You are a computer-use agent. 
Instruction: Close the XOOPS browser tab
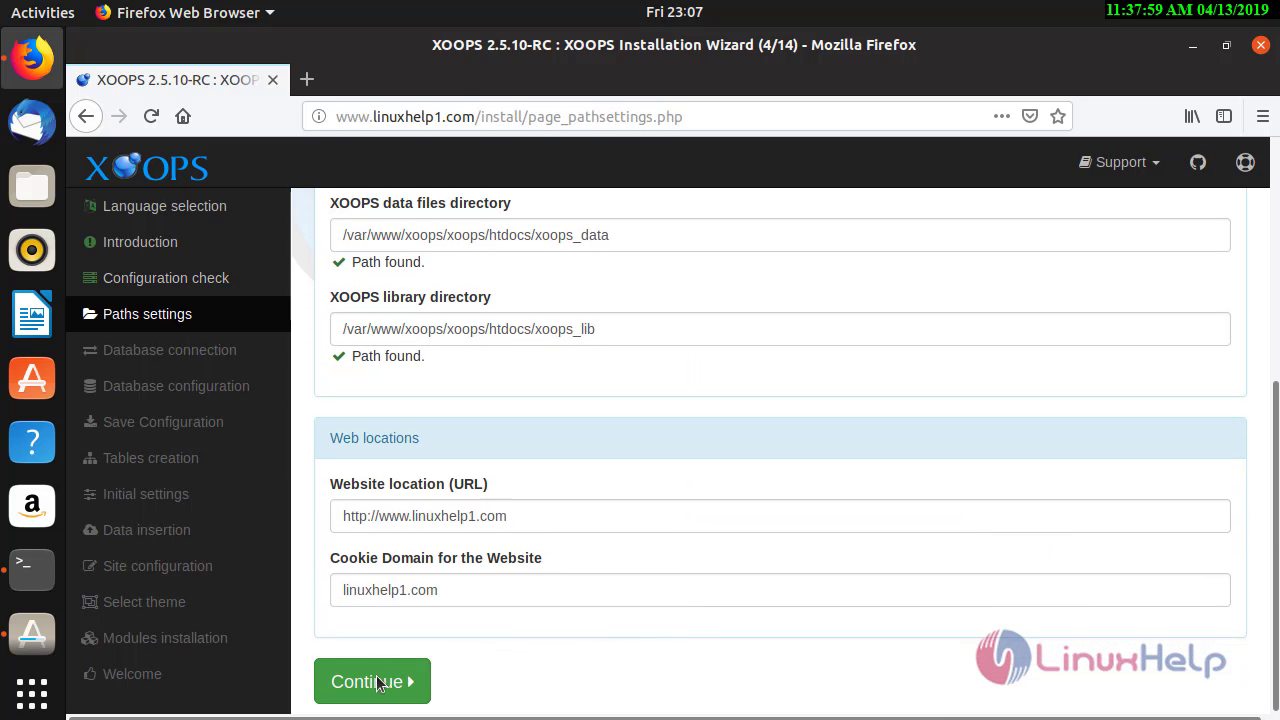point(273,80)
